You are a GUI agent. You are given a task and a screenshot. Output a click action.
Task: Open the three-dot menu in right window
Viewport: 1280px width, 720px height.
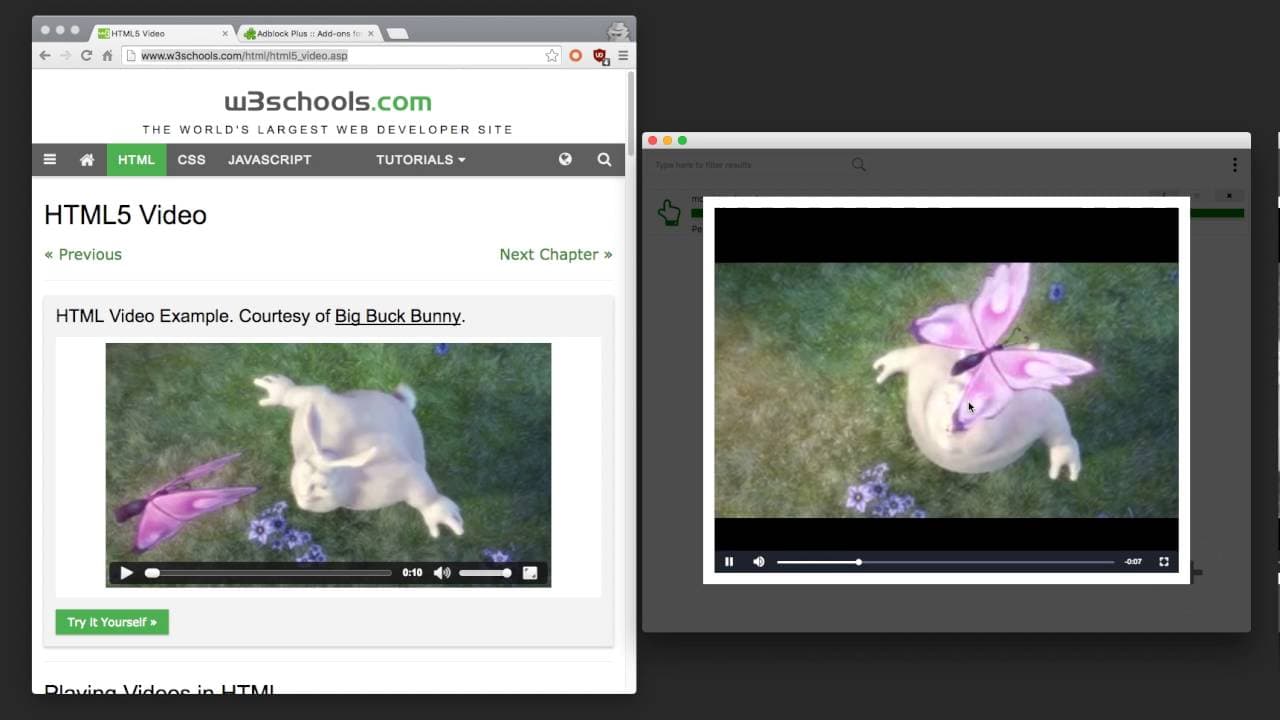1234,165
